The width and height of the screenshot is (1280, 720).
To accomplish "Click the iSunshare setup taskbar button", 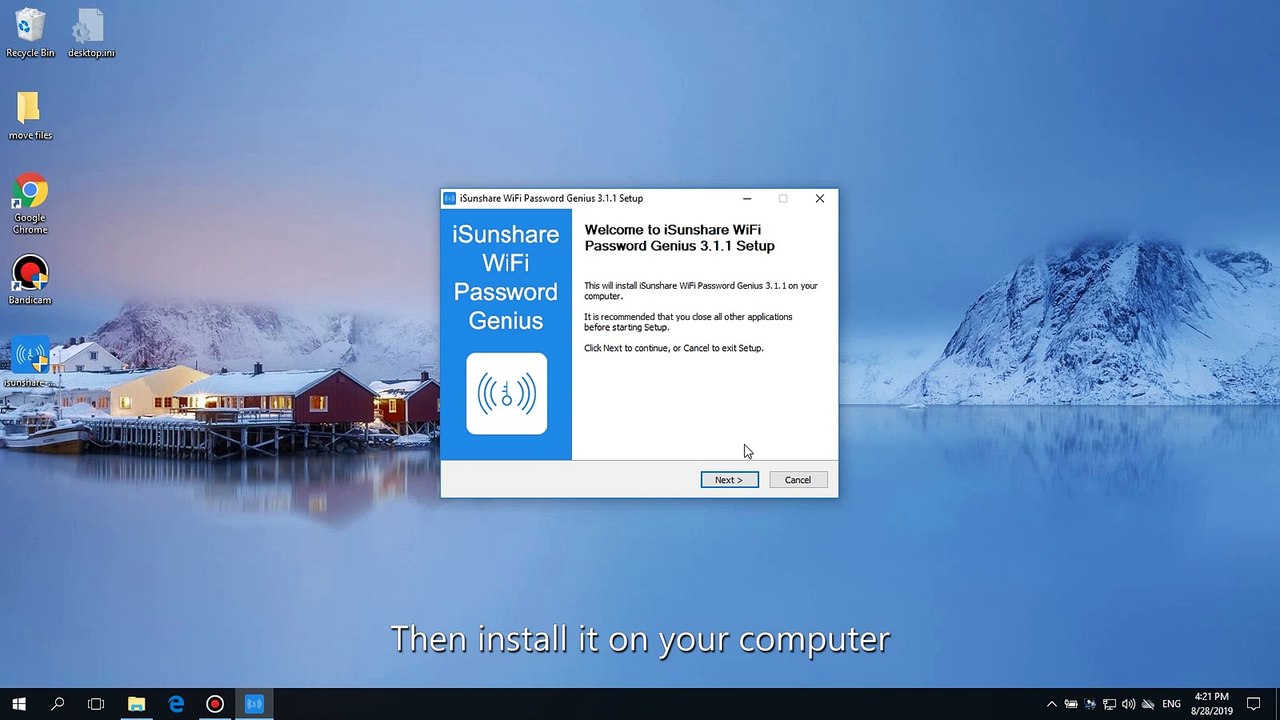I will point(254,704).
